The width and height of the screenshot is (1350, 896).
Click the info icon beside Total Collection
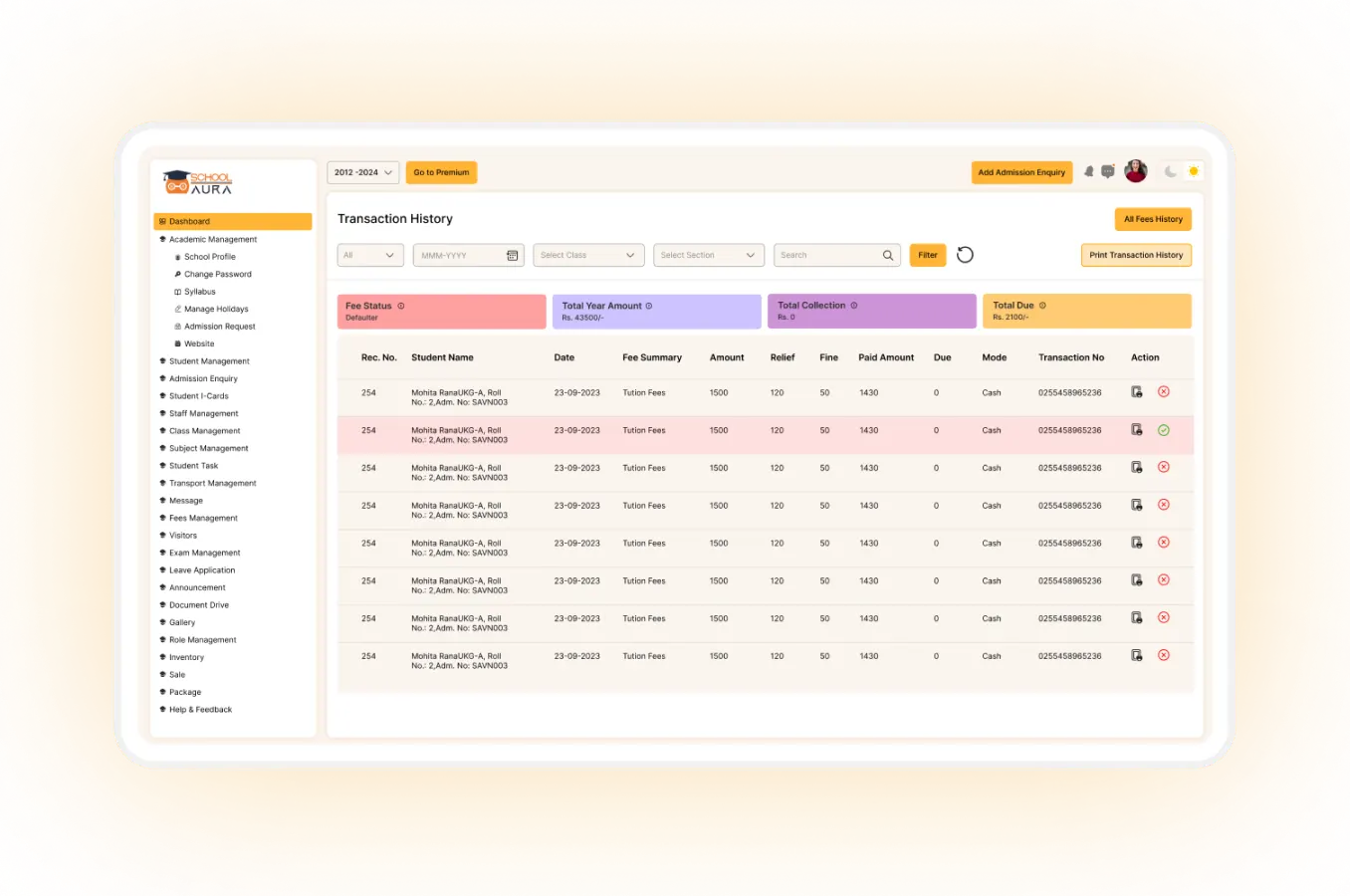coord(853,306)
